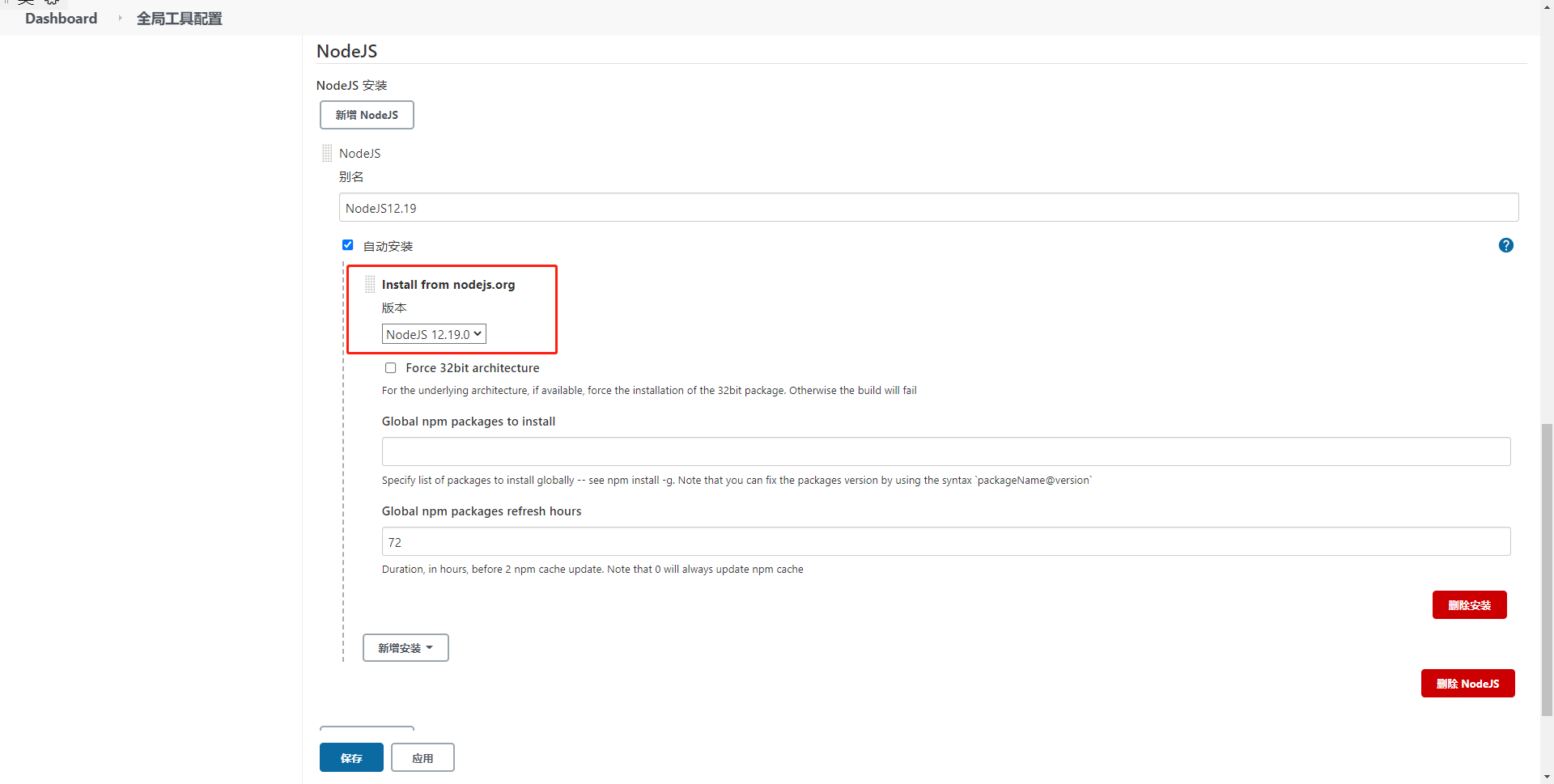Open help for the 自动安装 option
Viewport: 1554px width, 784px height.
1505,245
